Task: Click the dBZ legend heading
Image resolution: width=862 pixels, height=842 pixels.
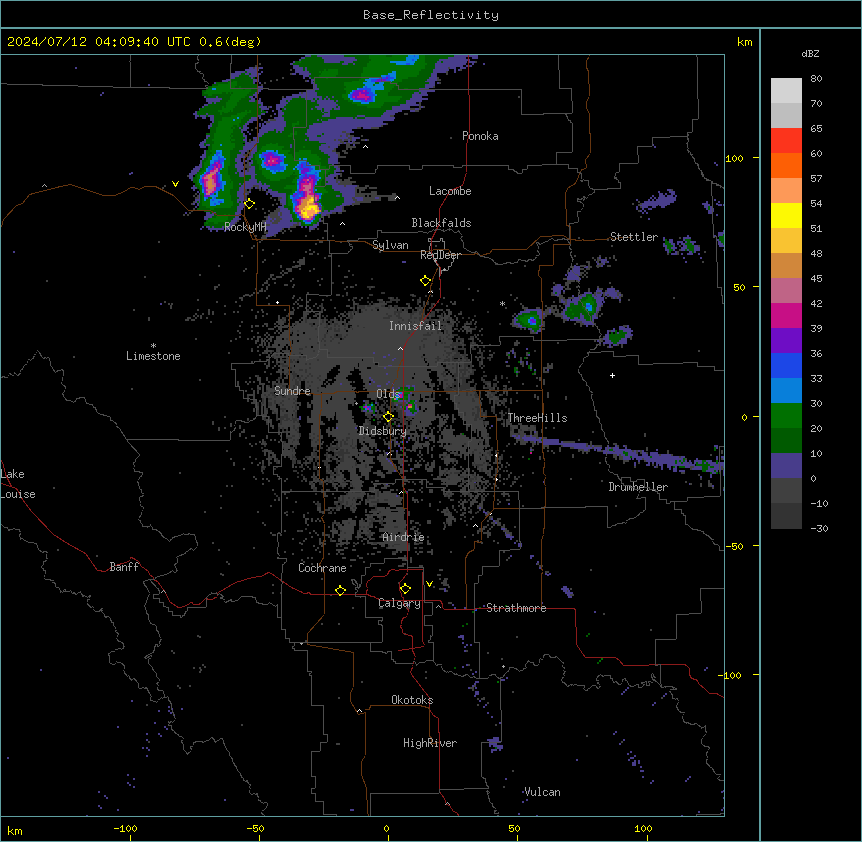Action: (810, 53)
